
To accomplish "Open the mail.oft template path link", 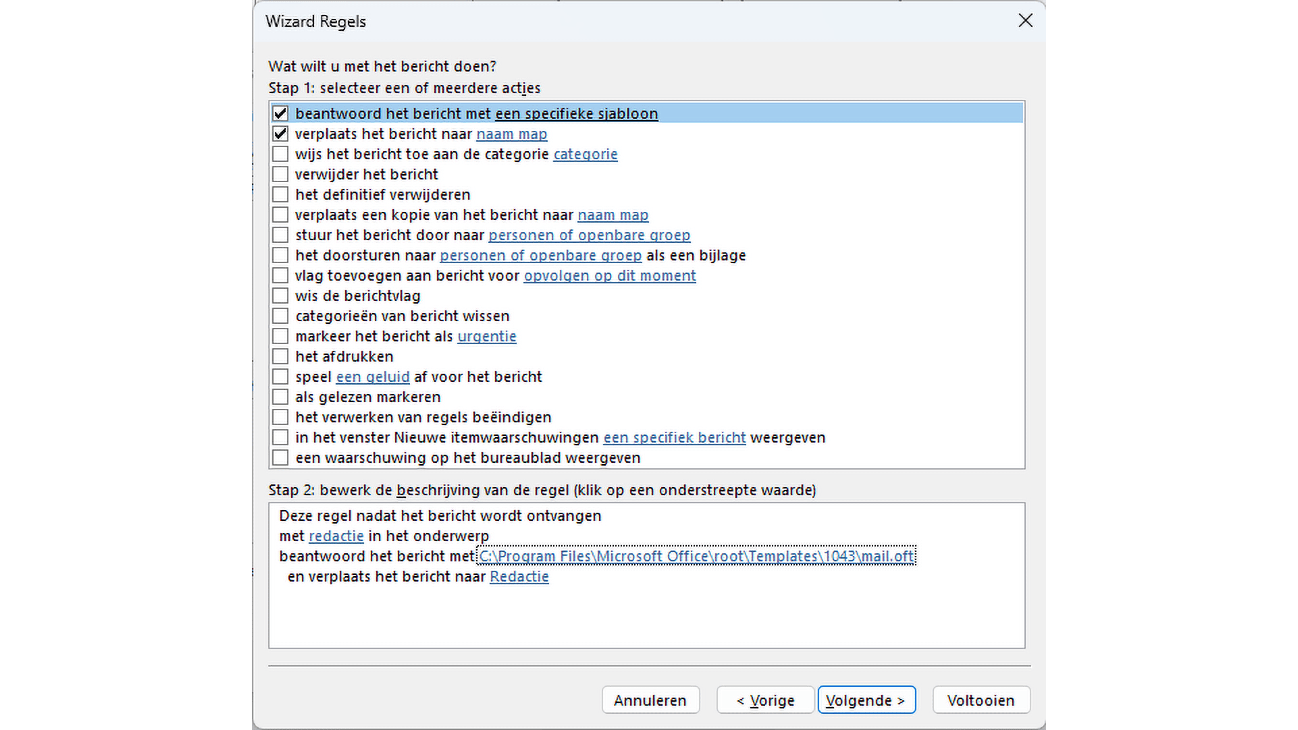I will tap(696, 556).
